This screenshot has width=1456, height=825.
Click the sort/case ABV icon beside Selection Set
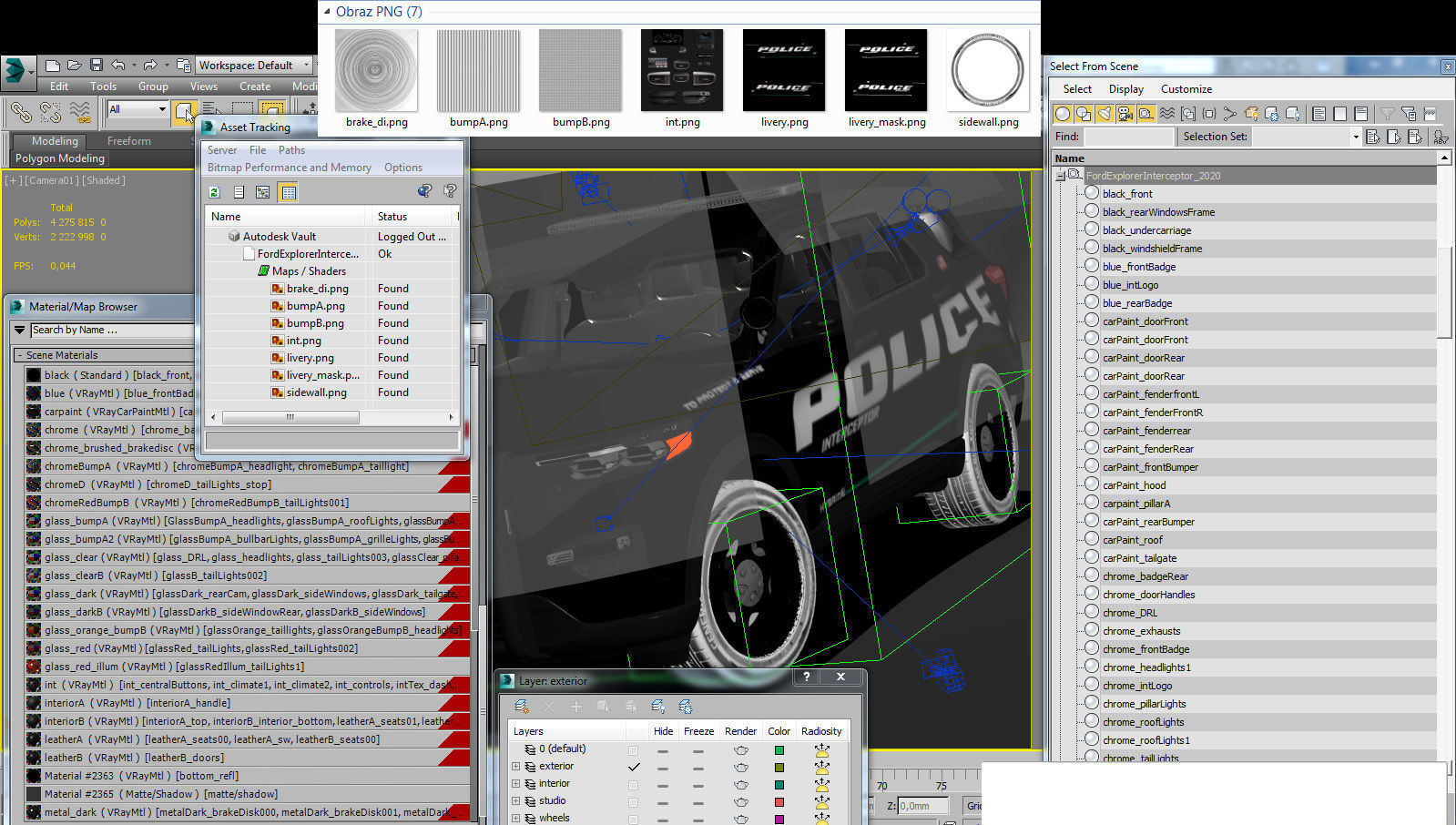tap(1441, 137)
